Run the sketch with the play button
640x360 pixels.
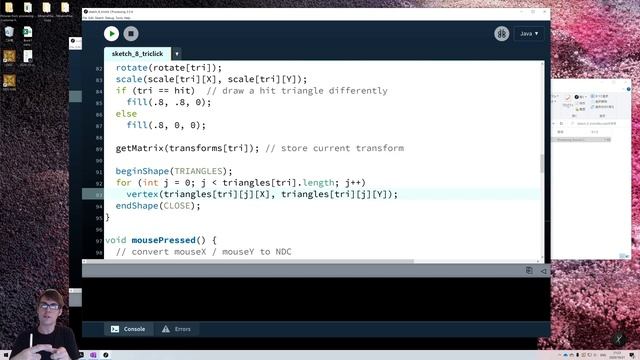[111, 34]
